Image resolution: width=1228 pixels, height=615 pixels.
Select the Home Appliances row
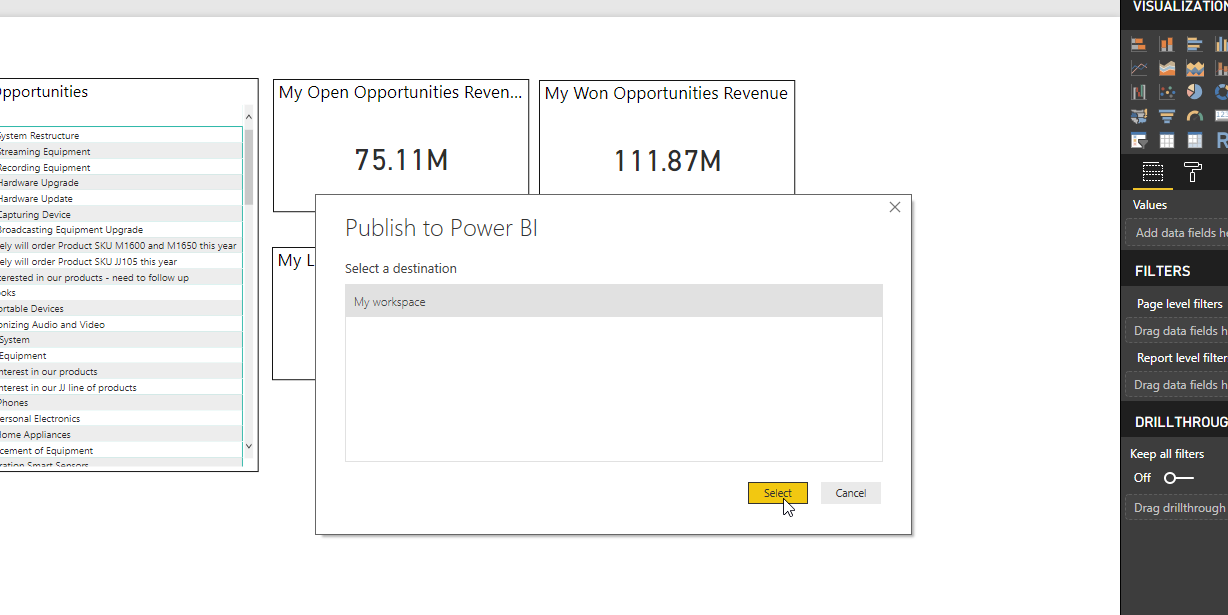click(x=121, y=434)
